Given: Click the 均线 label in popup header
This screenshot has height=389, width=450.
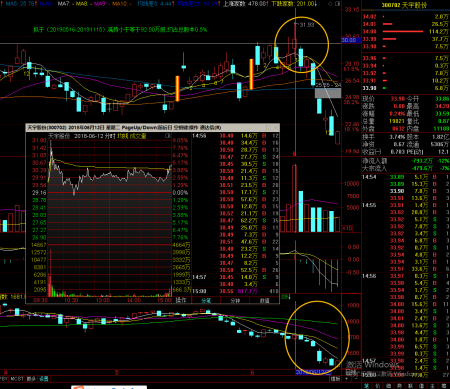Looking at the screenshot, I should click(123, 136).
